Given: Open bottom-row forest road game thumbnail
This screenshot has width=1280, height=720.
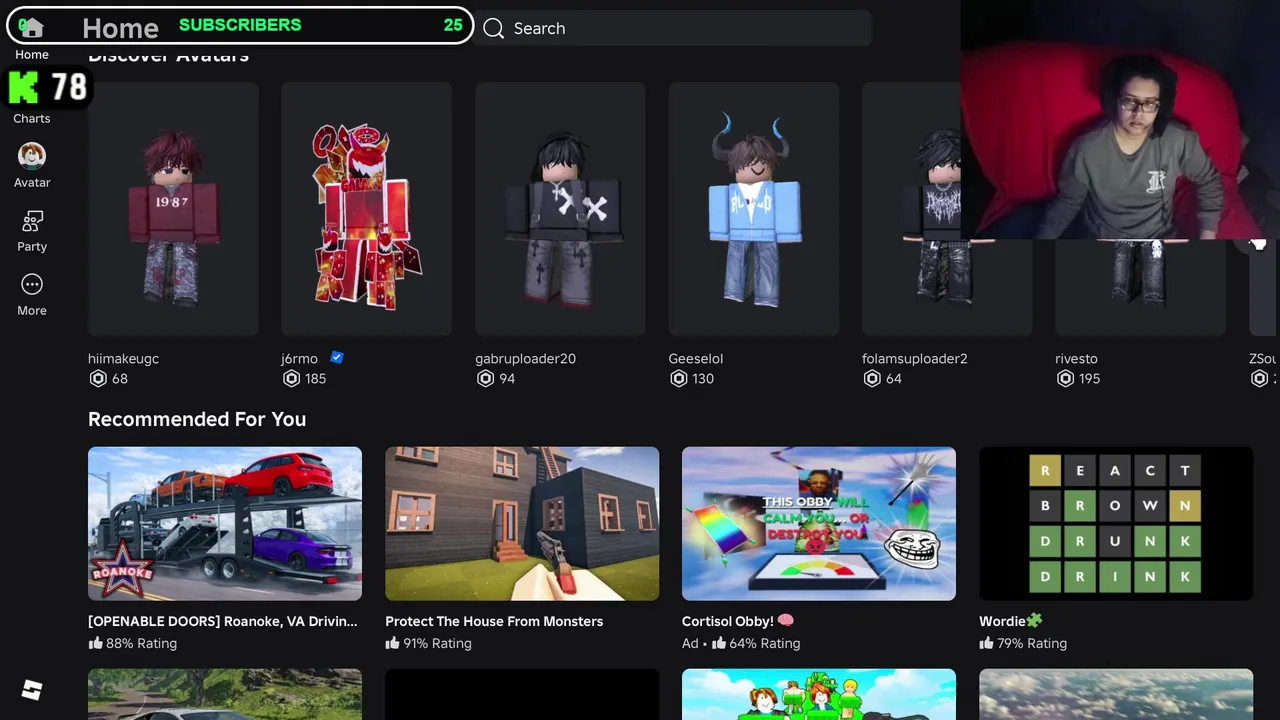Looking at the screenshot, I should pos(225,694).
